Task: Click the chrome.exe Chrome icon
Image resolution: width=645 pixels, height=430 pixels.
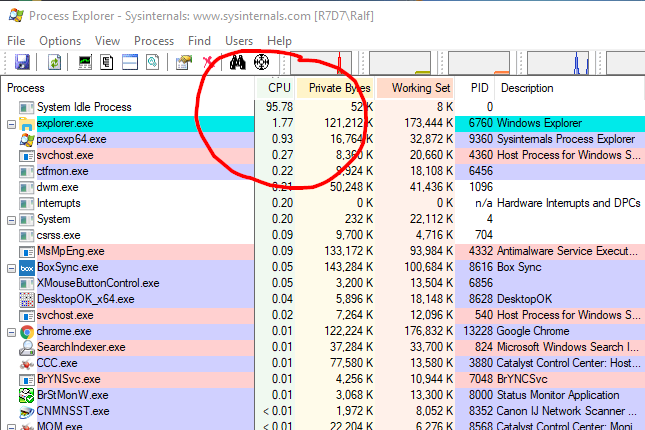Action: point(27,332)
